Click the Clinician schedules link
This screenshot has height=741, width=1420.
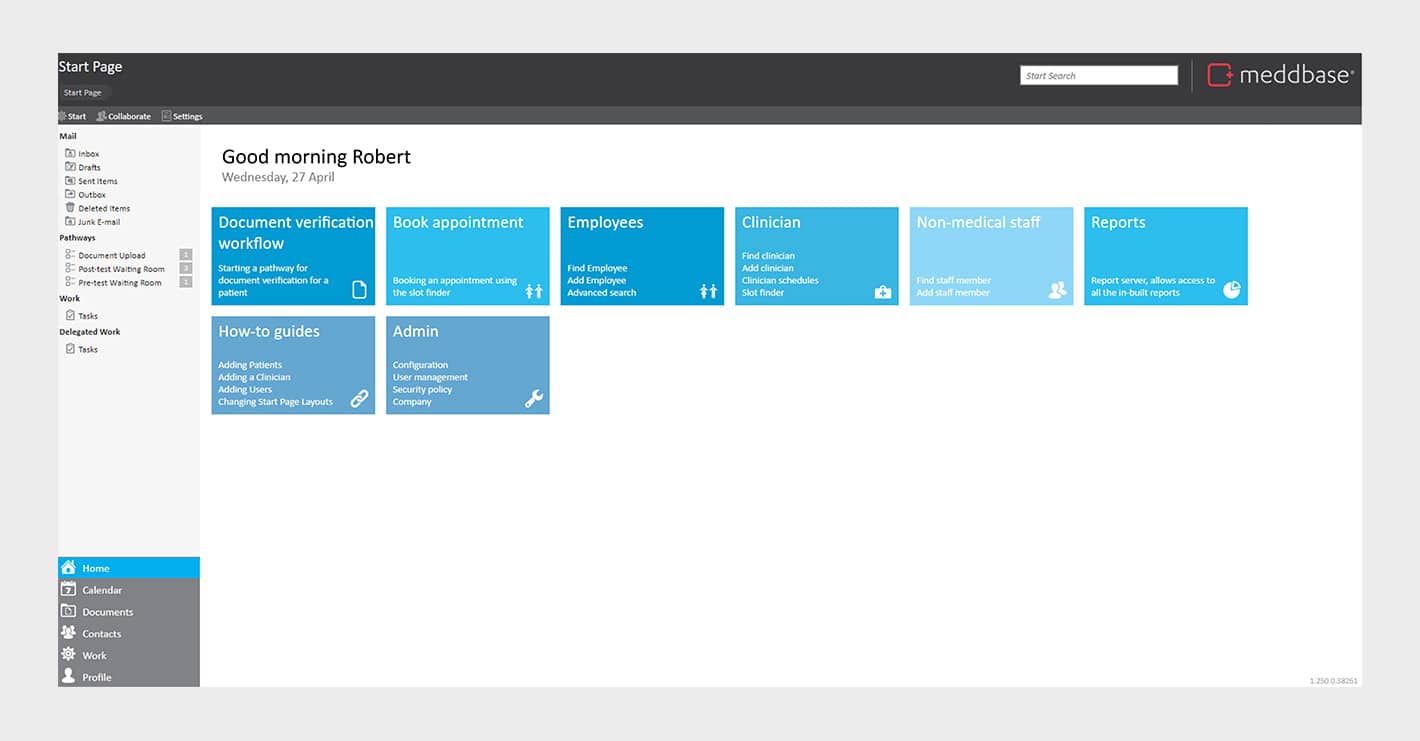click(x=779, y=281)
